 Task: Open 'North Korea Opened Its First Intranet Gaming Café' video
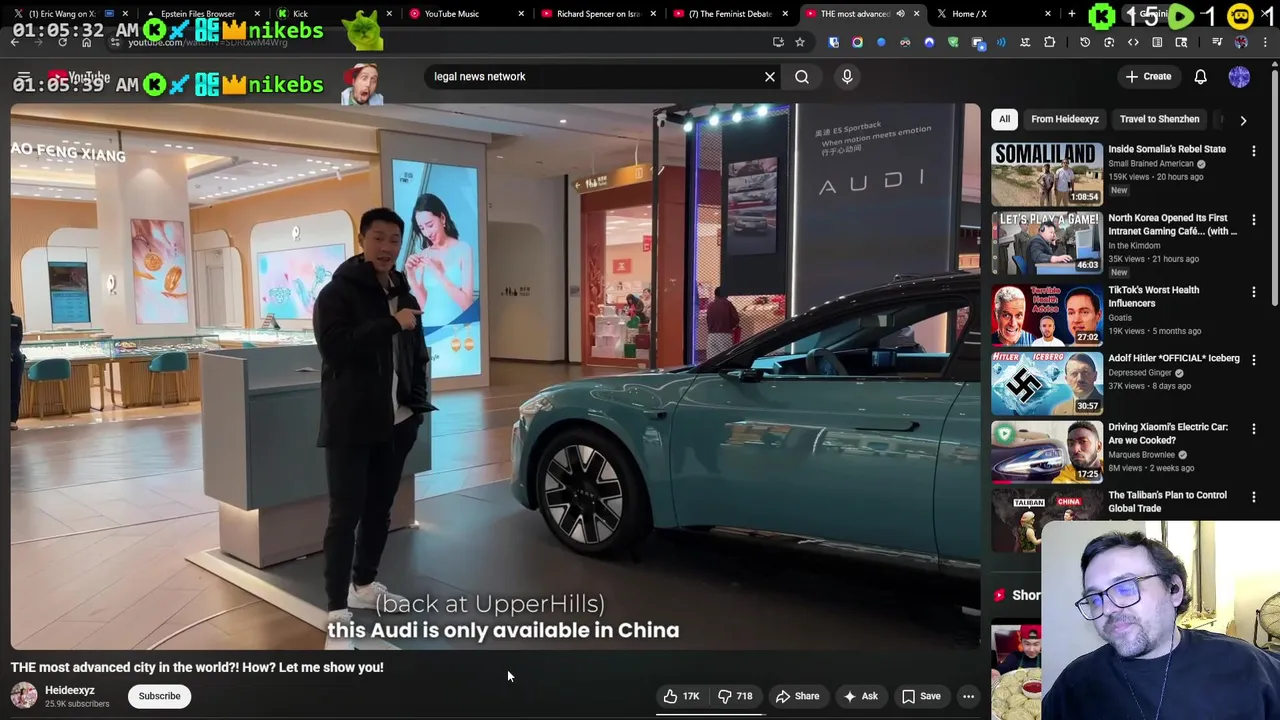pos(1172,224)
